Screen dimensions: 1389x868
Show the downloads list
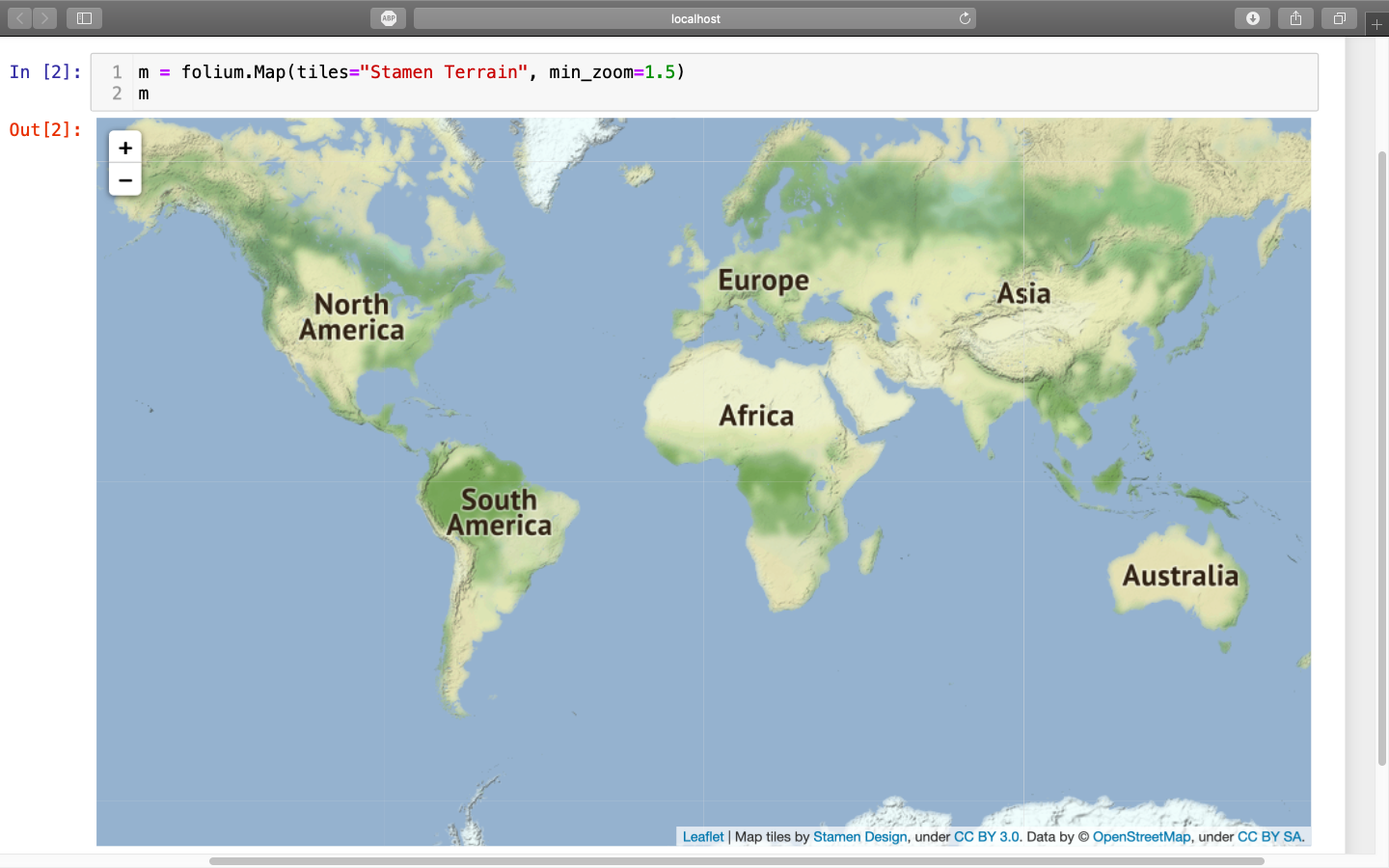(1252, 18)
